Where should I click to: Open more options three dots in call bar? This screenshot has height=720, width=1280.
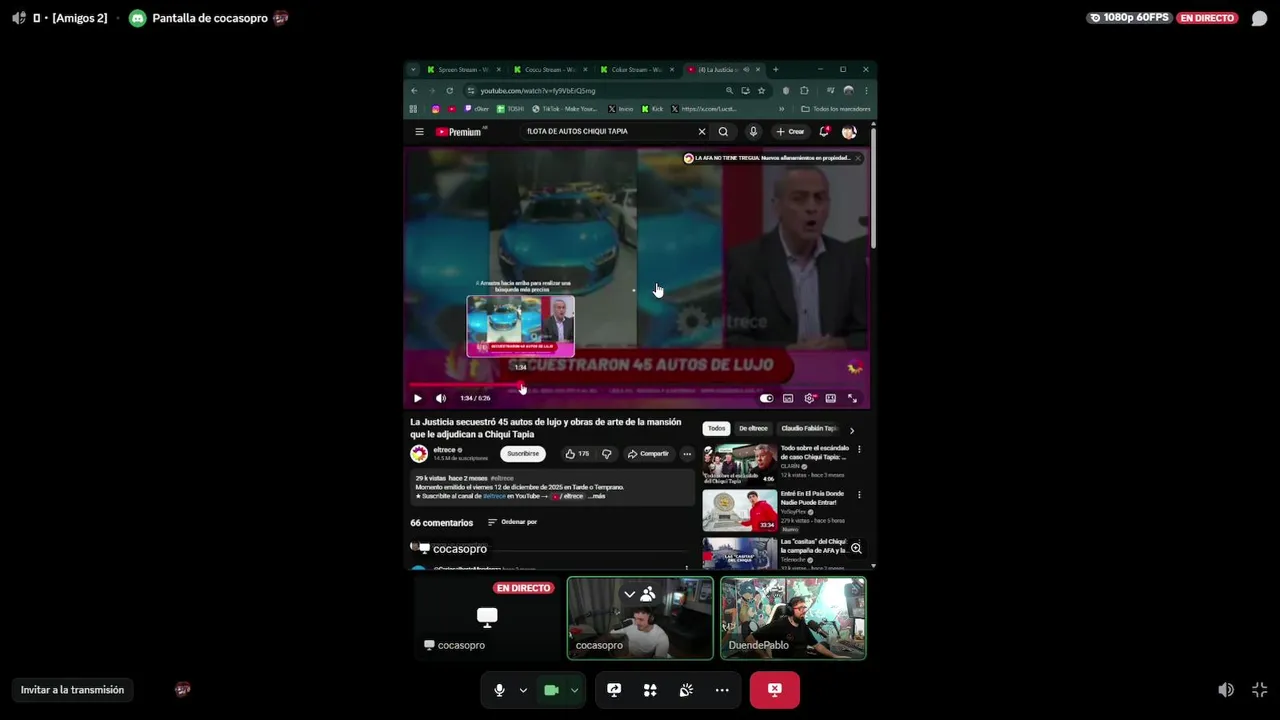pos(722,690)
